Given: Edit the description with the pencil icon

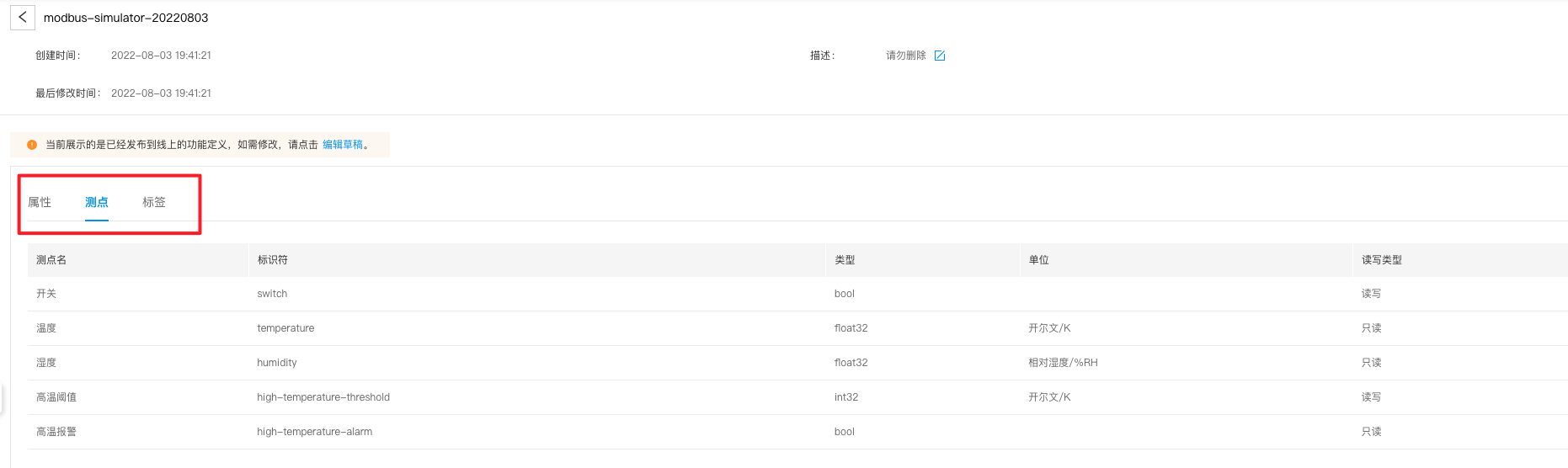Looking at the screenshot, I should (x=940, y=56).
